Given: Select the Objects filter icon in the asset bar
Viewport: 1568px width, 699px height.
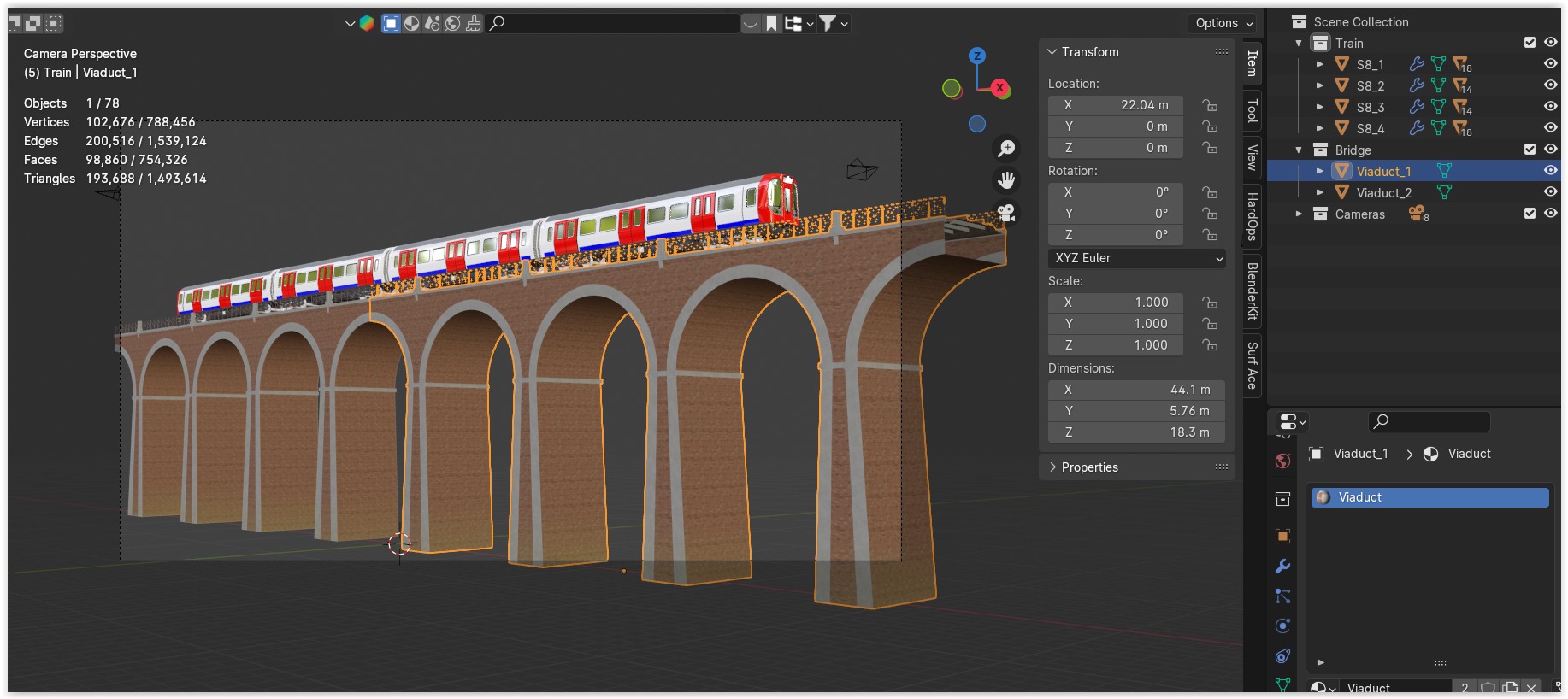Looking at the screenshot, I should 392,23.
